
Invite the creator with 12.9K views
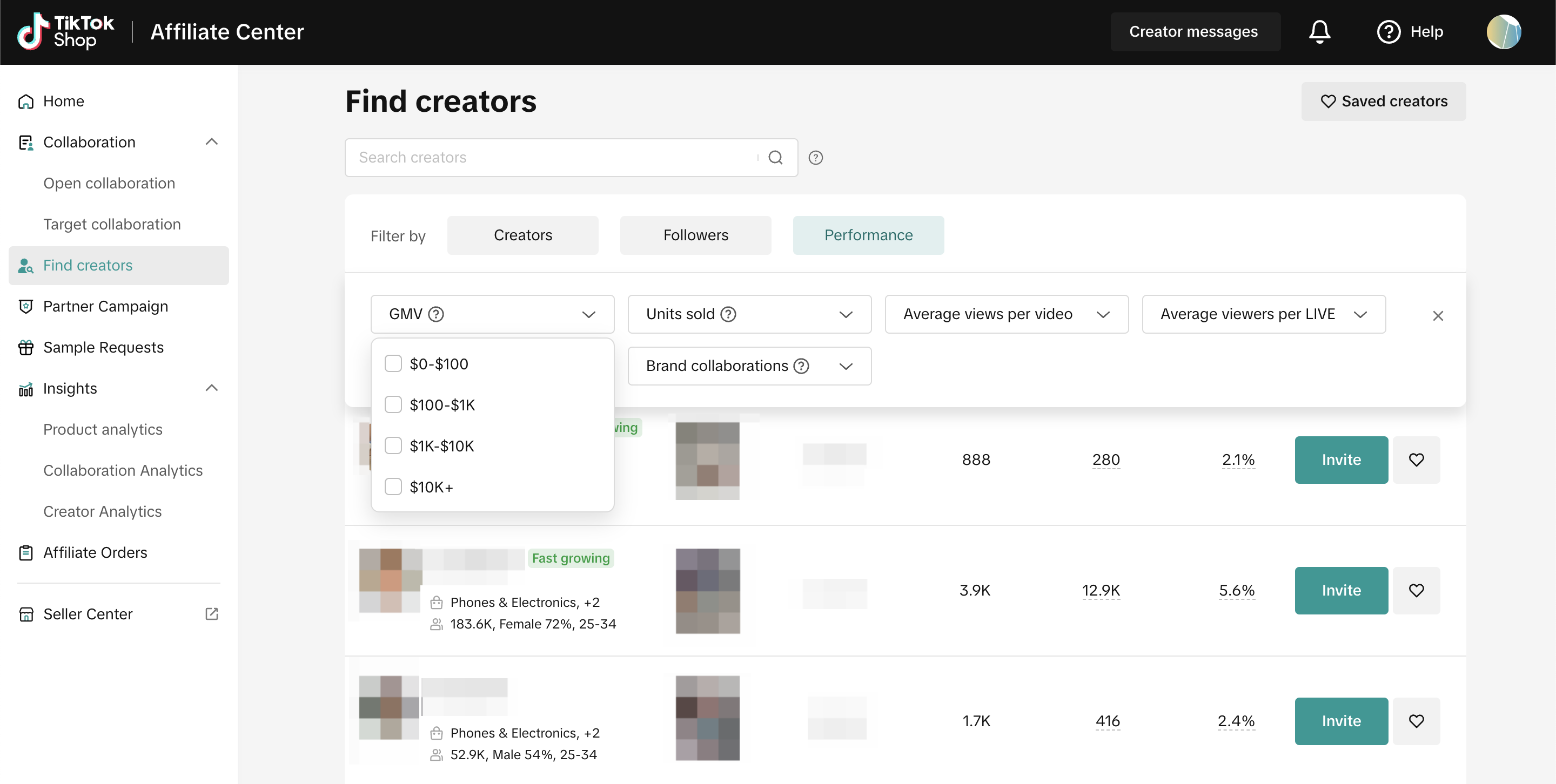click(x=1341, y=590)
